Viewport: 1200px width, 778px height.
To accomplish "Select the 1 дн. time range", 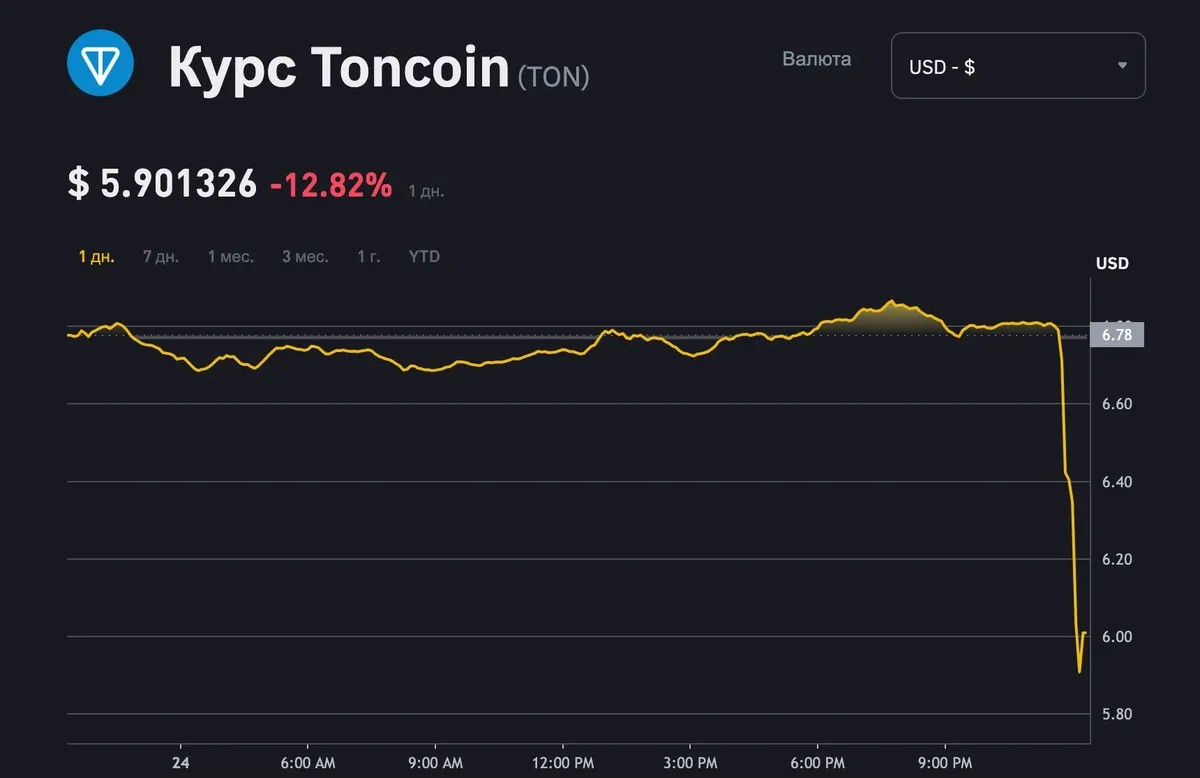I will click(x=97, y=257).
